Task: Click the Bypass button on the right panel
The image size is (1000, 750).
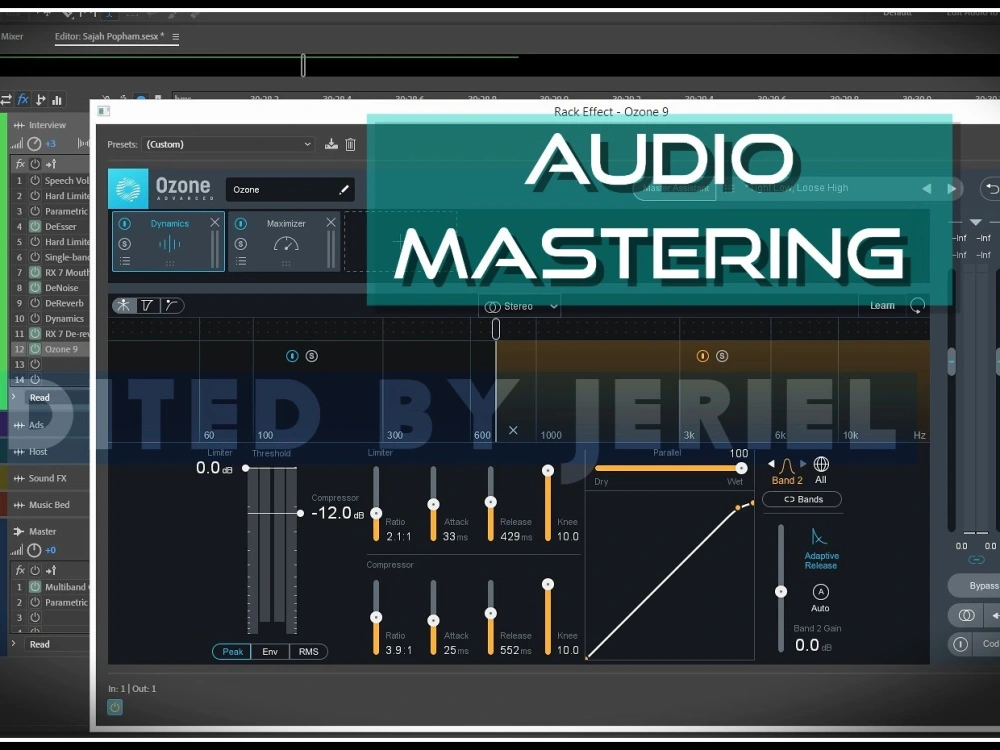Action: pos(981,585)
